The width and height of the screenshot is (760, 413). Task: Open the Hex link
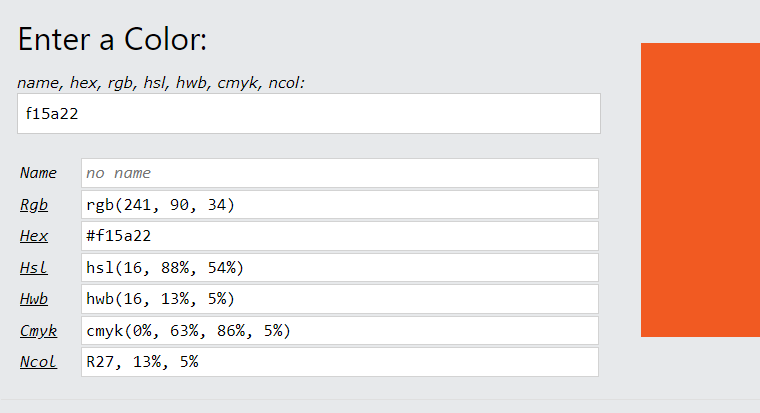point(34,236)
